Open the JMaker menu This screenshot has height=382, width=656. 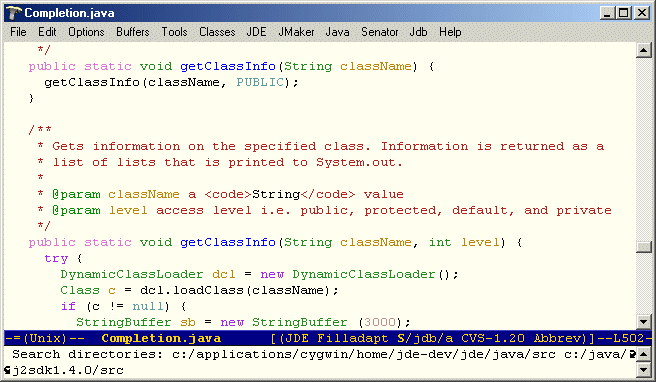click(x=296, y=32)
